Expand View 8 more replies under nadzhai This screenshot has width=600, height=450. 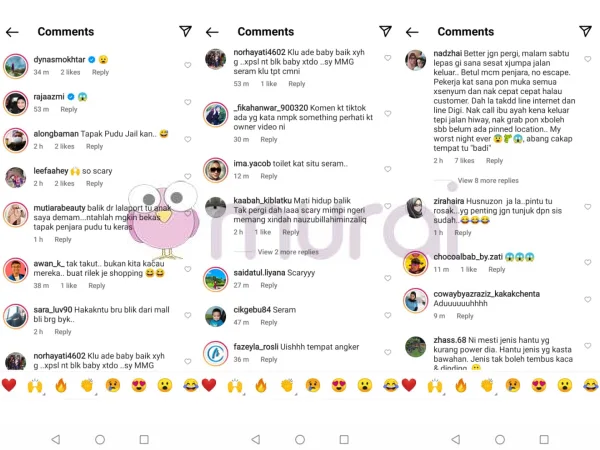click(488, 181)
